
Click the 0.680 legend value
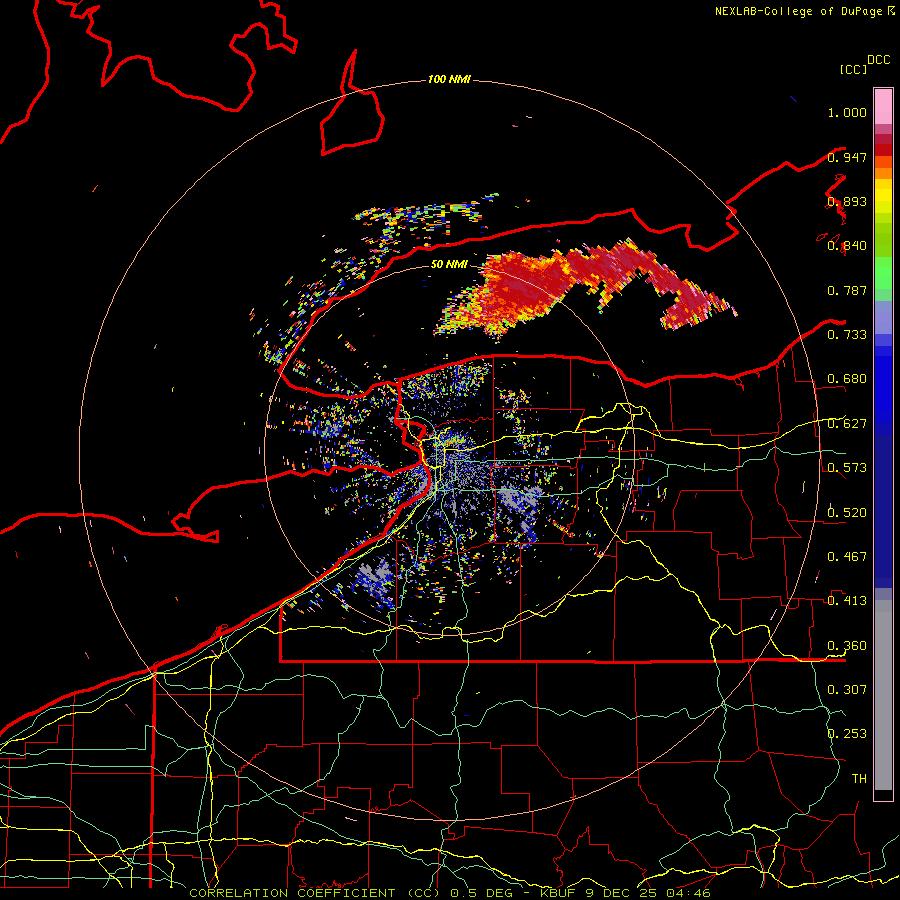pos(847,379)
